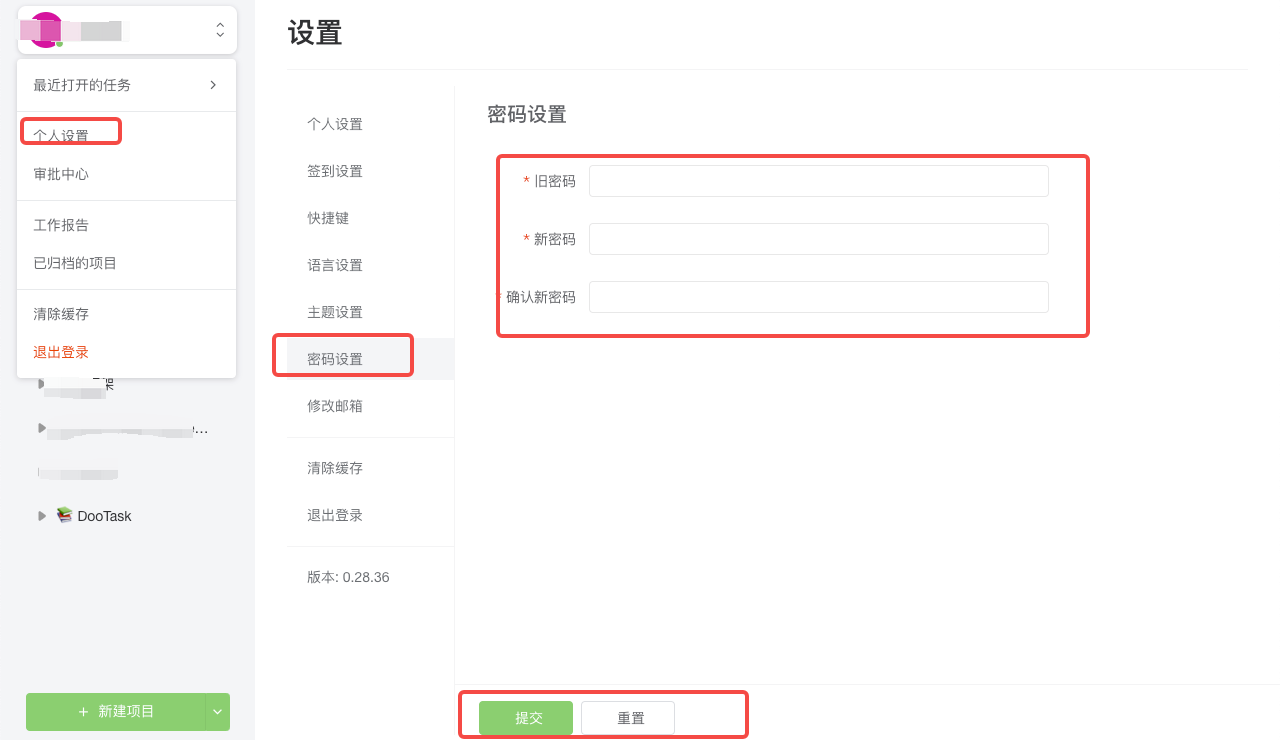Open 修改邮箱 from the settings menu

336,405
